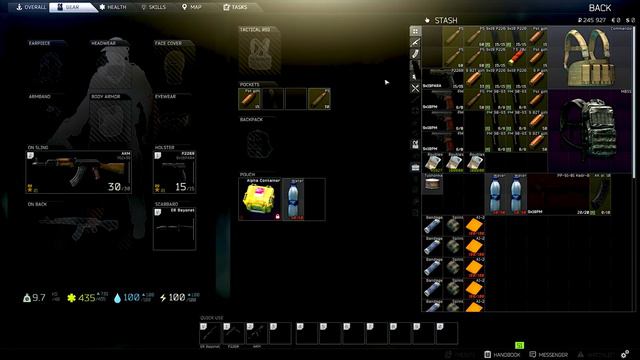
Task: Select the MBSS backpack in stash
Action: (591, 131)
